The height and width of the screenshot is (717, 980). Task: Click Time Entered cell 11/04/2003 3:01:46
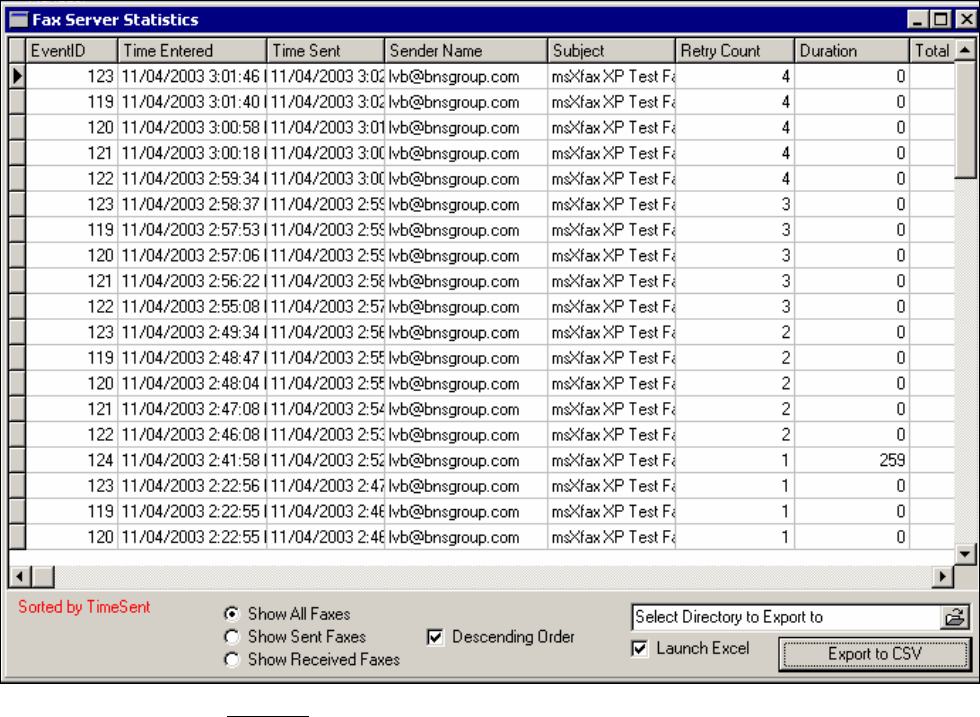click(x=192, y=76)
